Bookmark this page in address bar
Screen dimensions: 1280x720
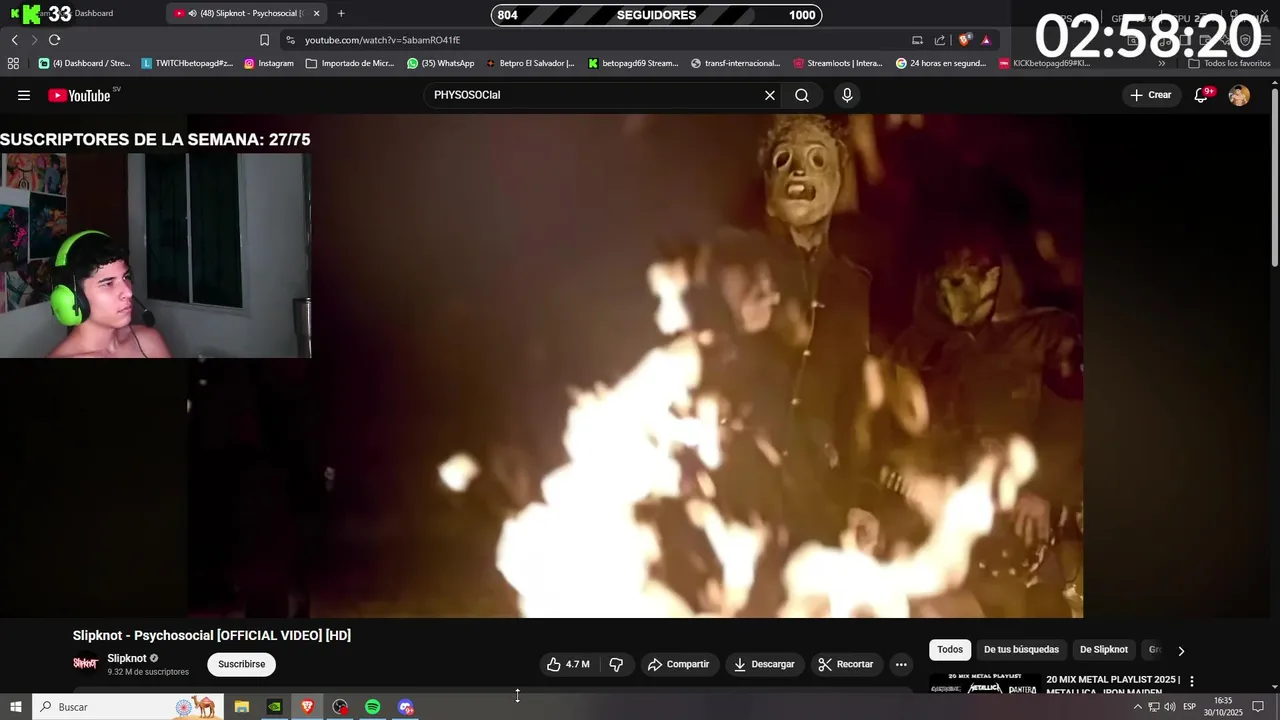coord(264,40)
